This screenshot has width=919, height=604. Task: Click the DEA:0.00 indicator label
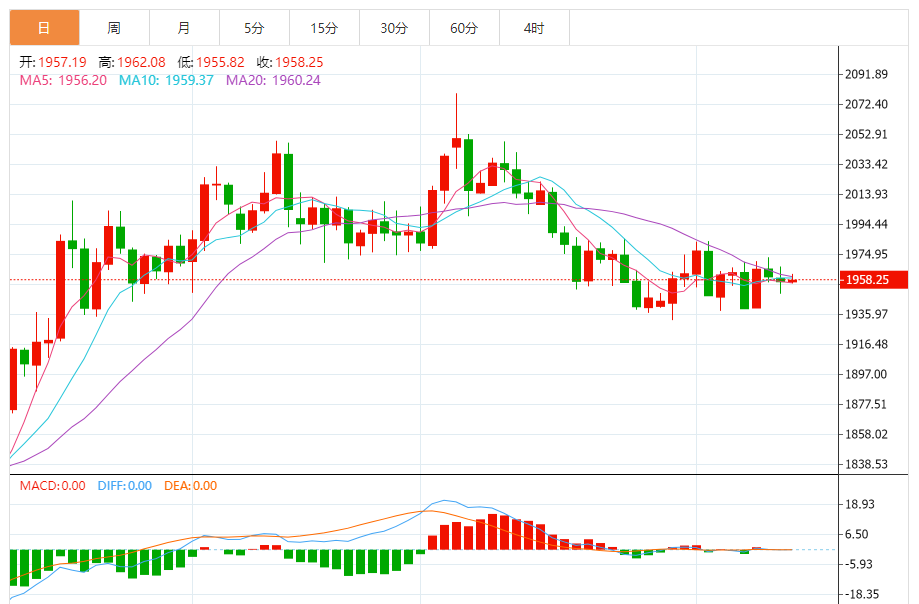click(190, 486)
